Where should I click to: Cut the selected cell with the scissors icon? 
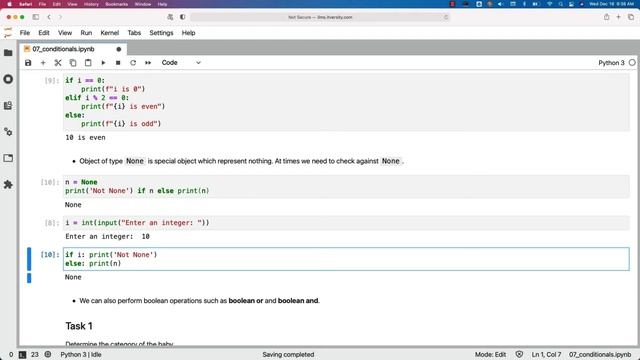pyautogui.click(x=58, y=63)
